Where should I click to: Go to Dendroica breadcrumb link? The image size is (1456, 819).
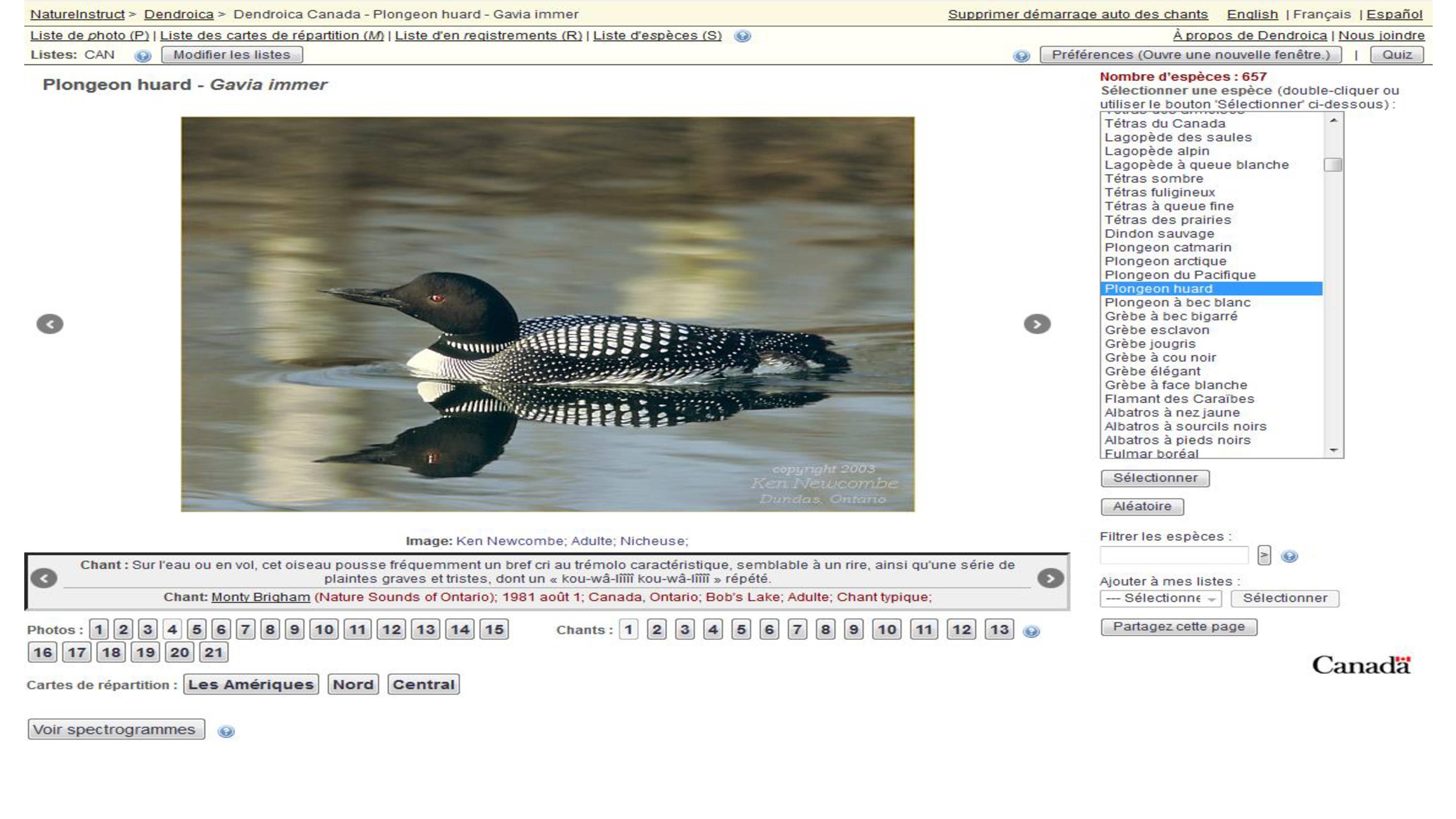(179, 14)
